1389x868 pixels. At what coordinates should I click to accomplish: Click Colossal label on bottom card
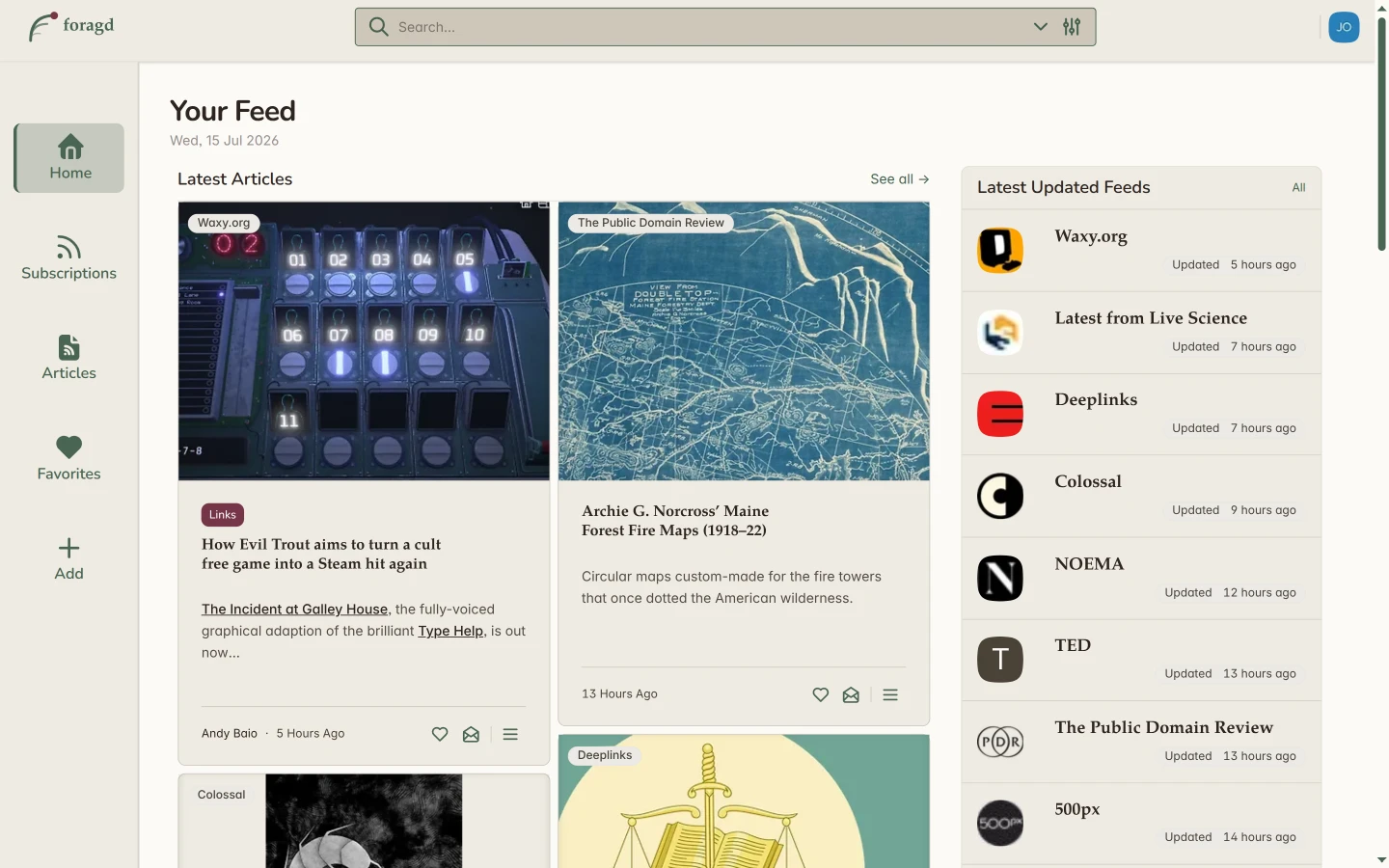coord(222,795)
